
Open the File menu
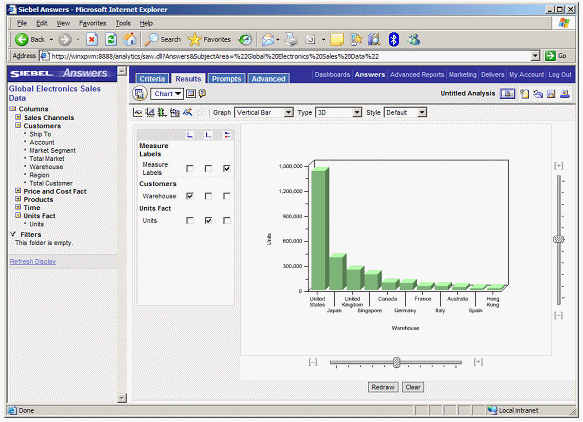coord(22,23)
